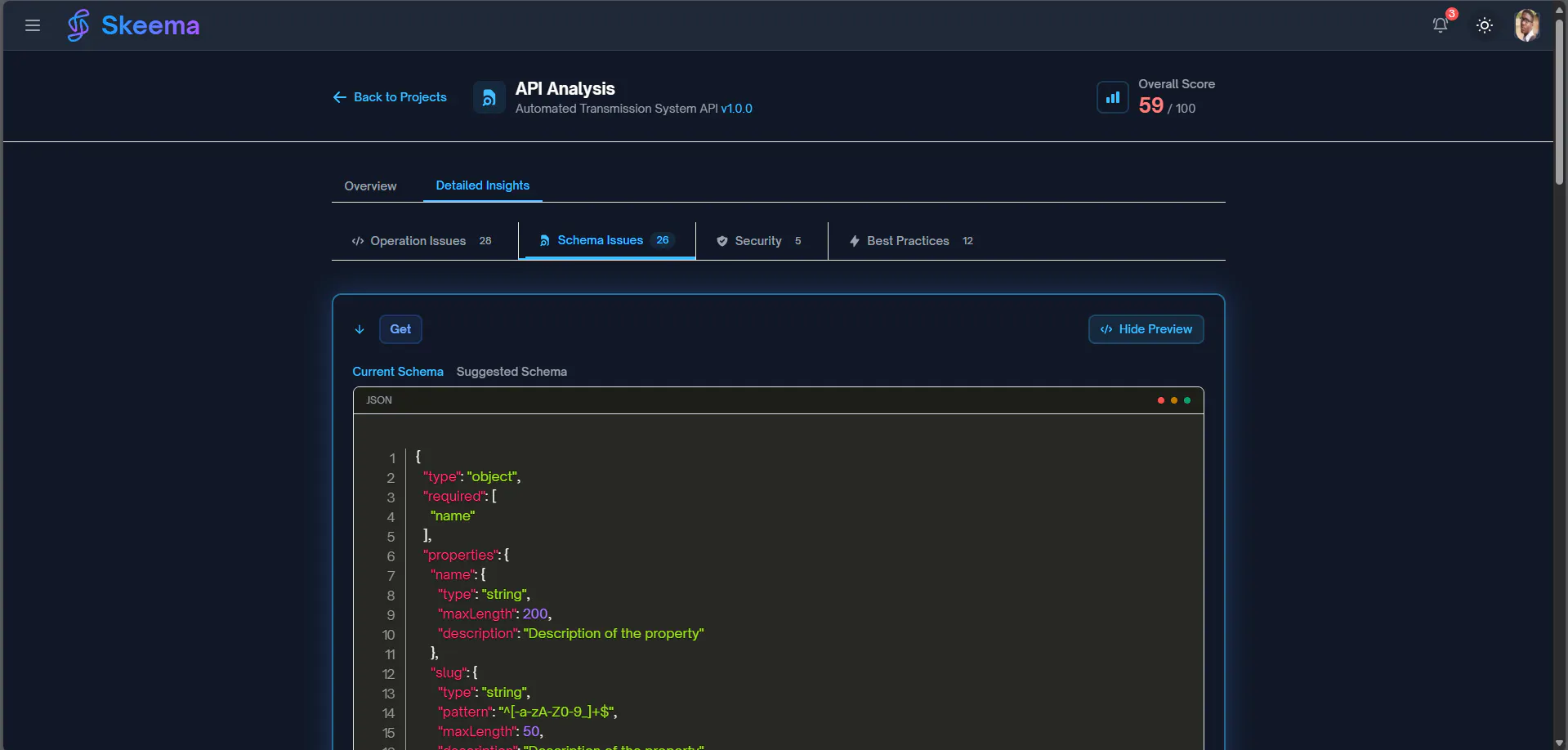This screenshot has height=750, width=1568.
Task: Switch to the Overview tab
Action: (370, 186)
